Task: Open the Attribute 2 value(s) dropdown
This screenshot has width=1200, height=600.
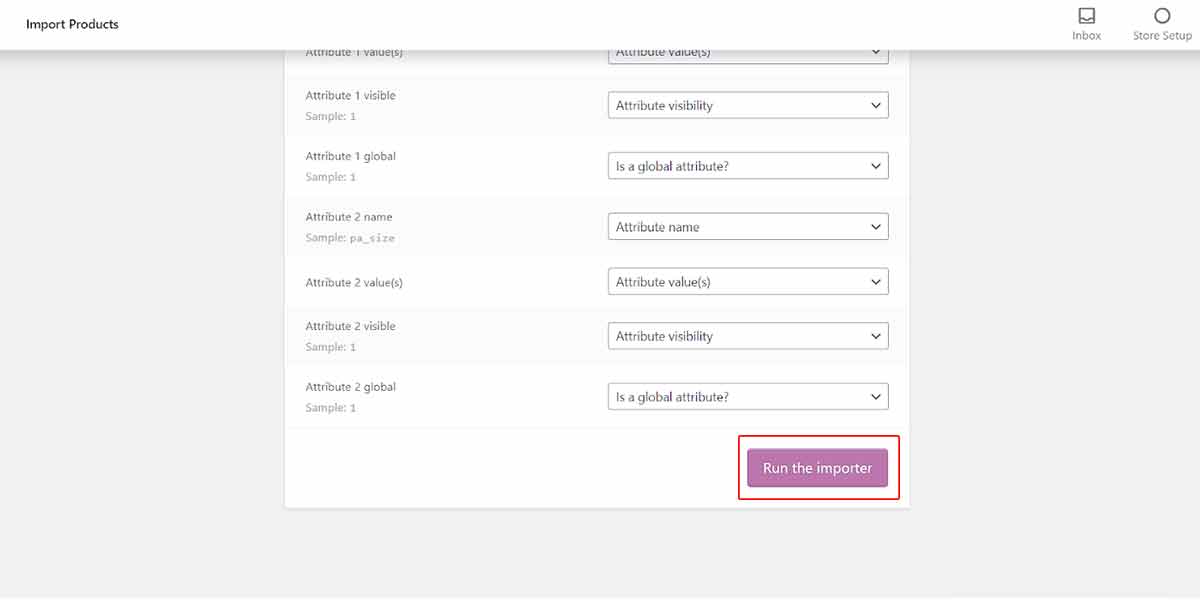Action: (x=748, y=282)
